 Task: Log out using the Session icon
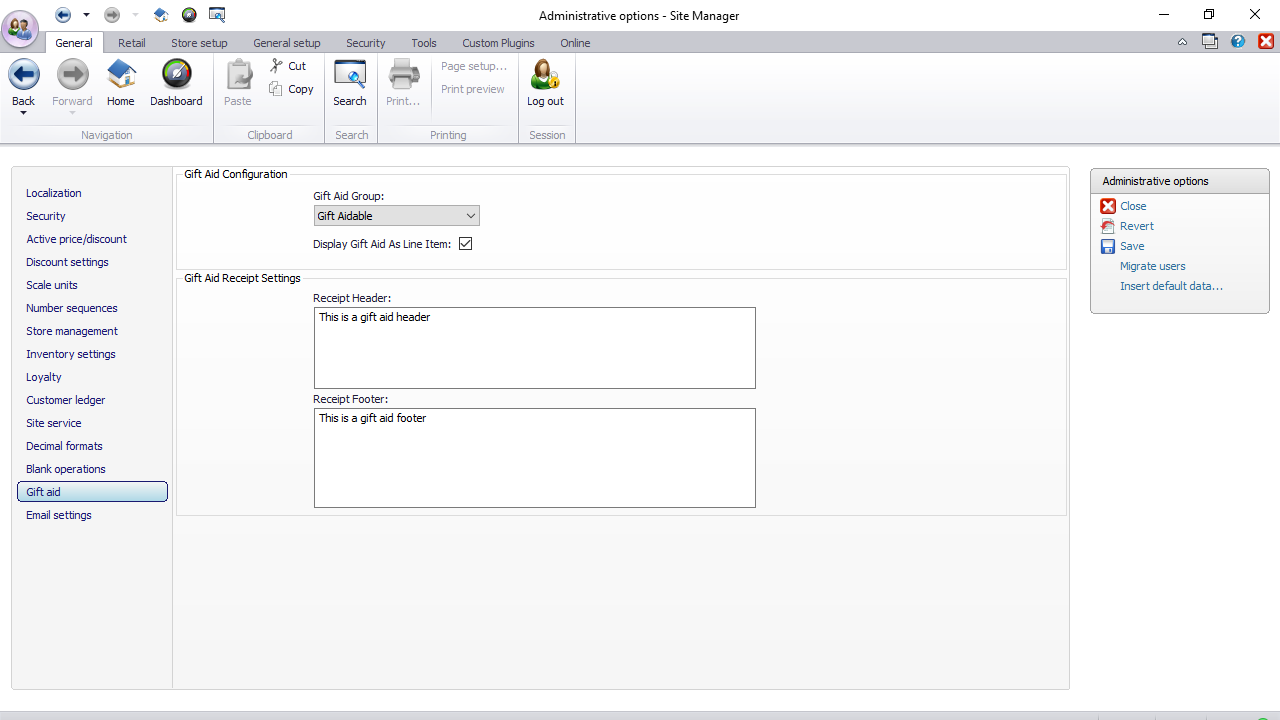pyautogui.click(x=545, y=76)
